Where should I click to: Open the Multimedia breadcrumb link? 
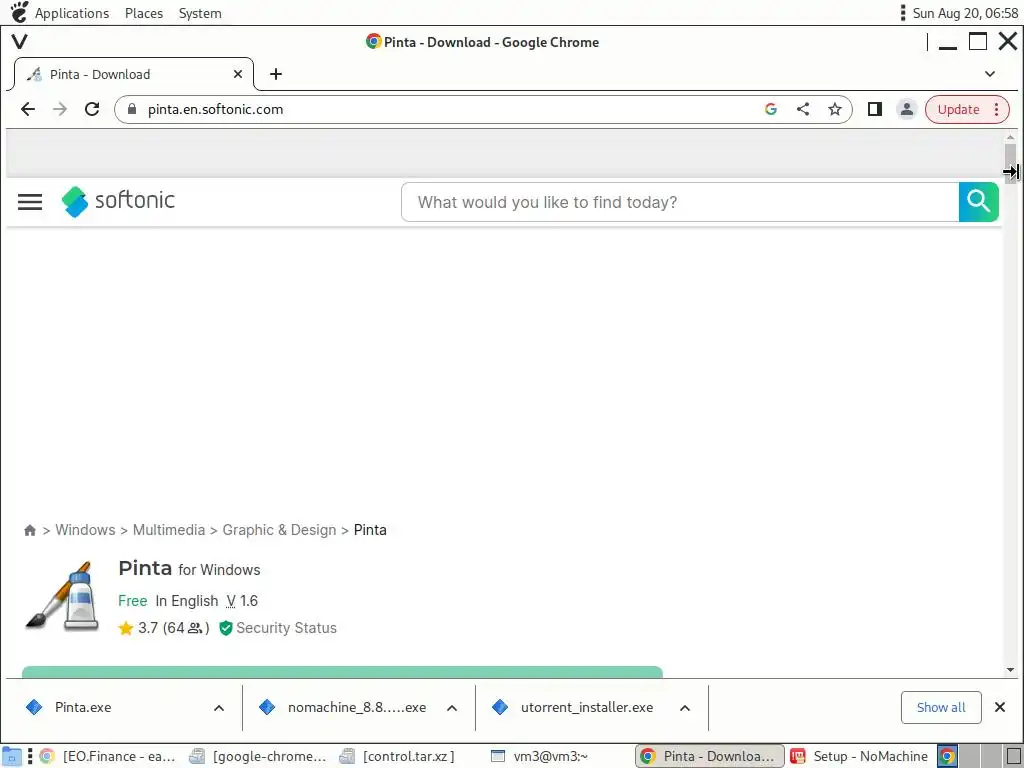tap(168, 530)
